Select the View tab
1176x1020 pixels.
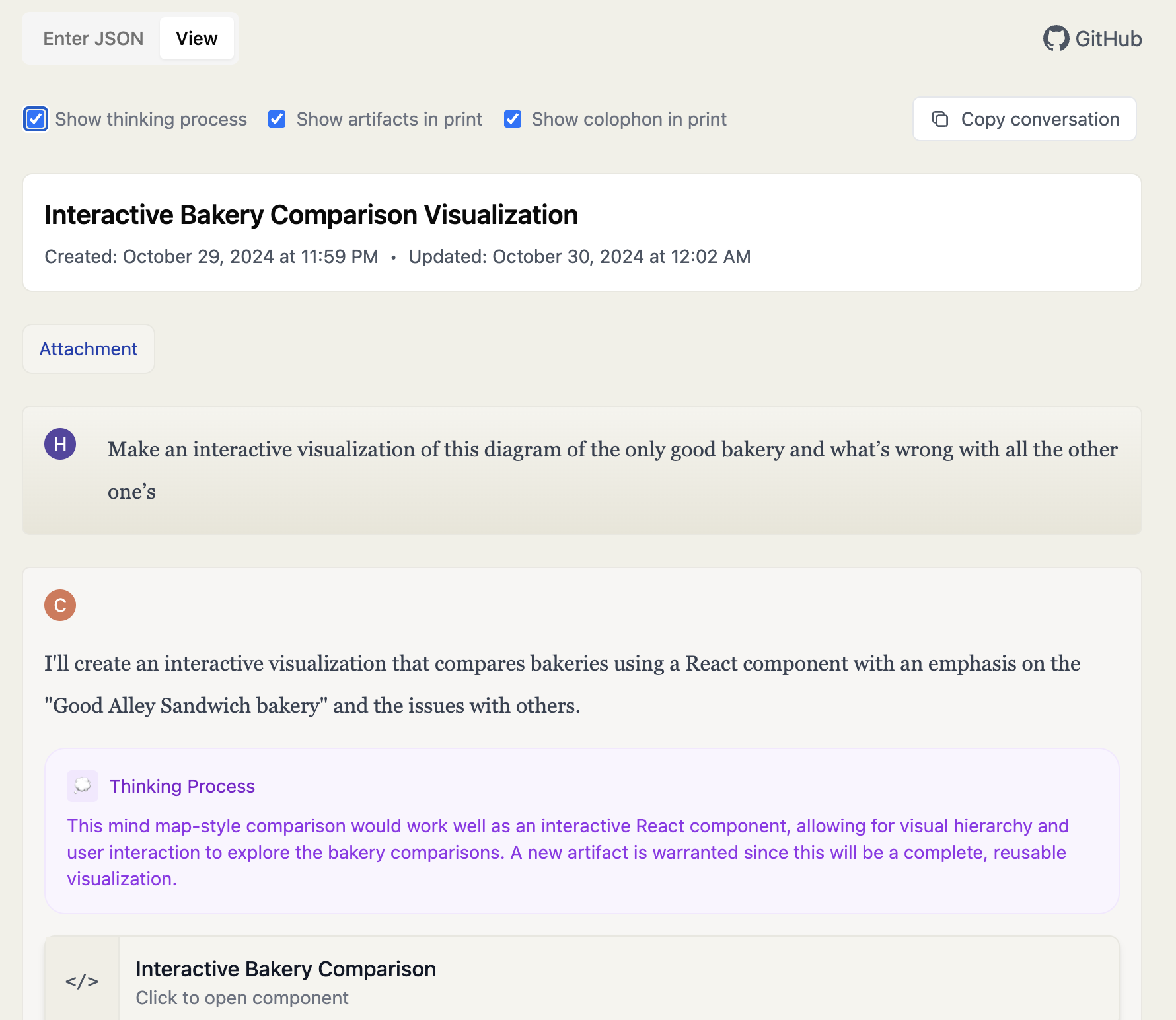point(197,38)
